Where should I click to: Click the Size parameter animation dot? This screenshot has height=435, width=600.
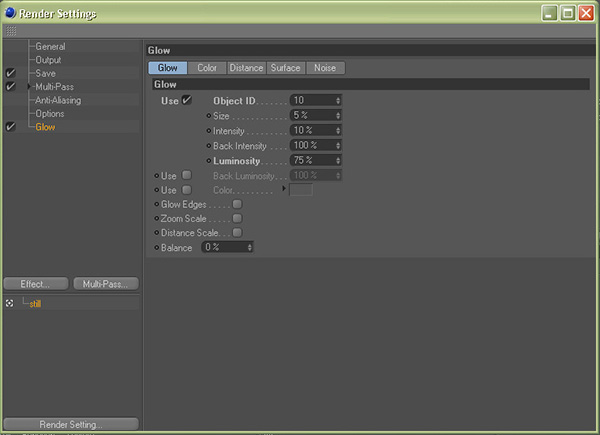208,116
